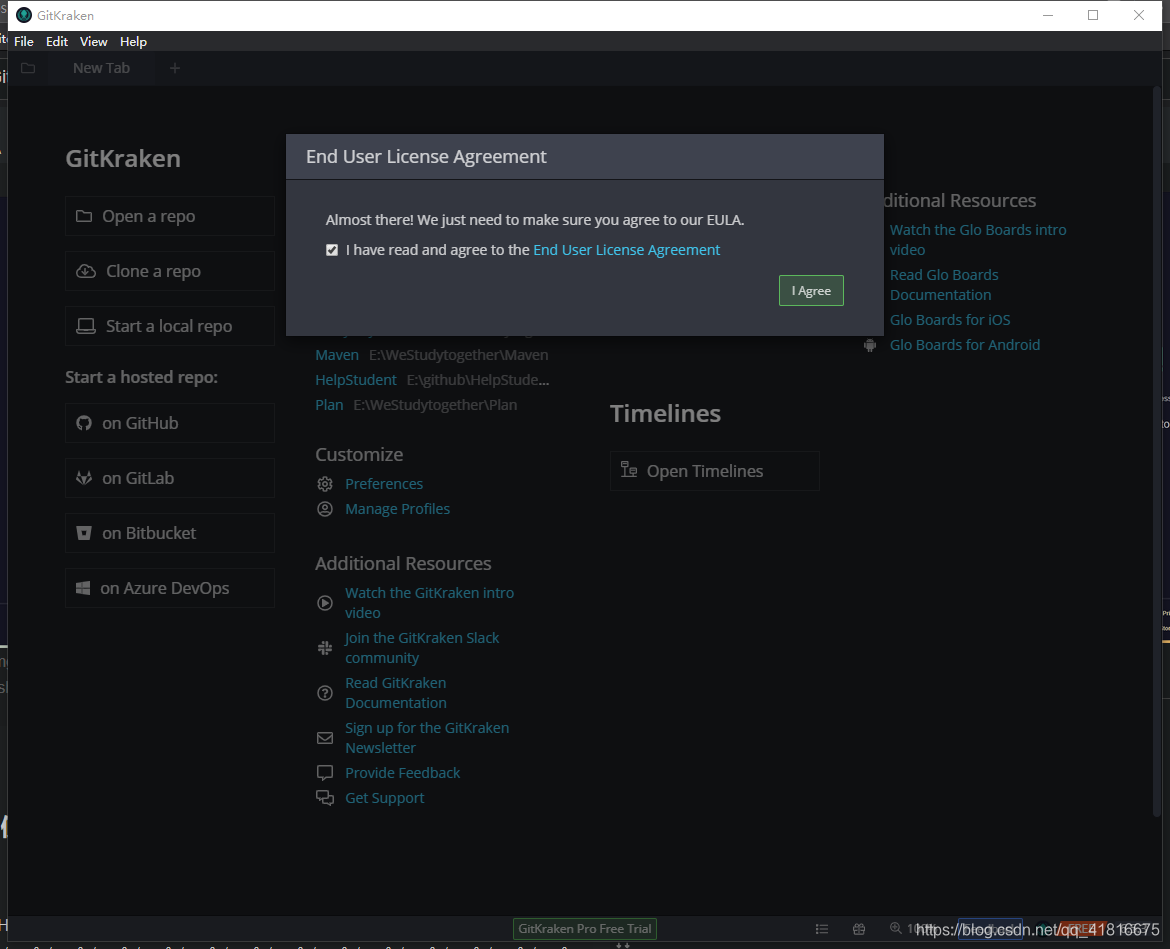Viewport: 1170px width, 949px height.
Task: Open the Plan recent repo
Action: pos(329,405)
